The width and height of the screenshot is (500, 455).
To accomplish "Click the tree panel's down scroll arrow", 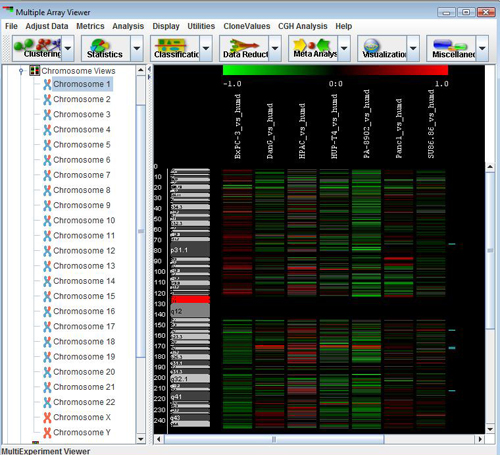I will pos(141,439).
